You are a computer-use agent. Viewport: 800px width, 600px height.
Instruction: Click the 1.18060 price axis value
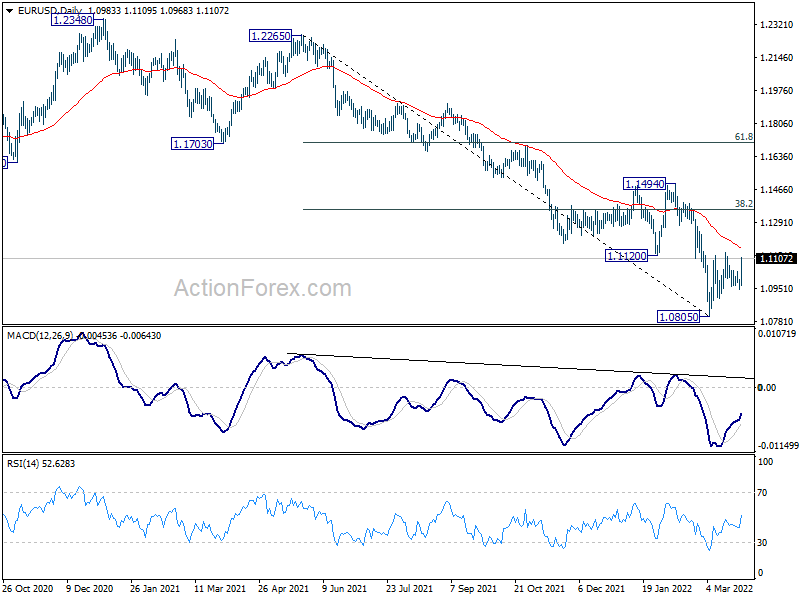coord(777,124)
